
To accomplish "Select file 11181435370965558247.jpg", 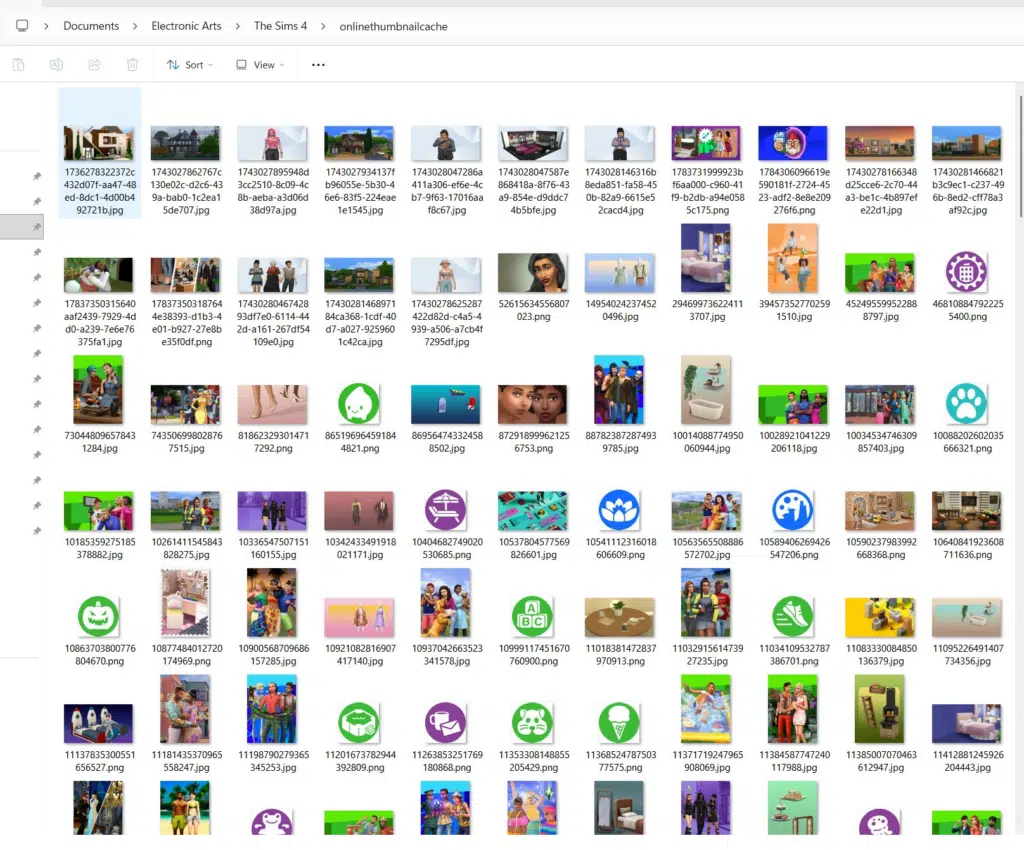I will [185, 723].
